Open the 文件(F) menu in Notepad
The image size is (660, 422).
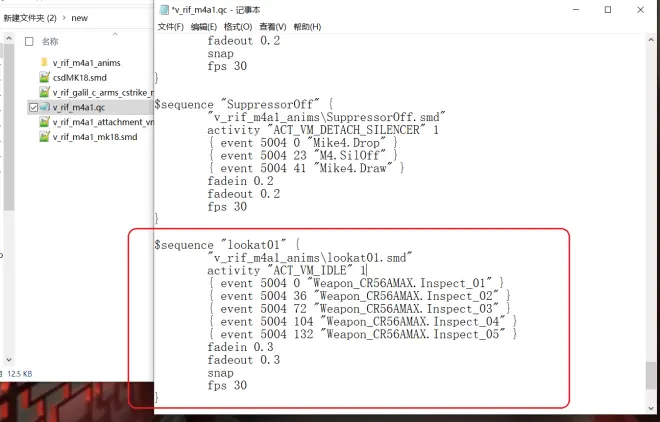tap(170, 27)
